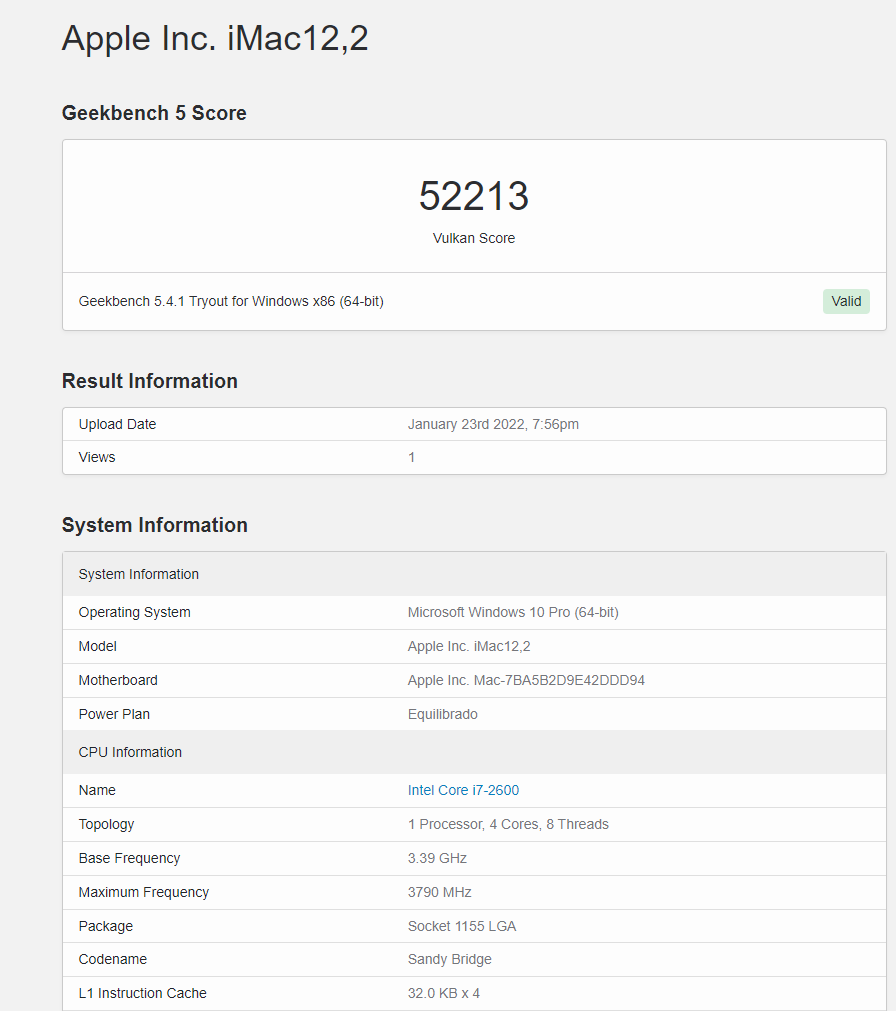
Task: Click the Base Frequency label
Action: point(129,858)
